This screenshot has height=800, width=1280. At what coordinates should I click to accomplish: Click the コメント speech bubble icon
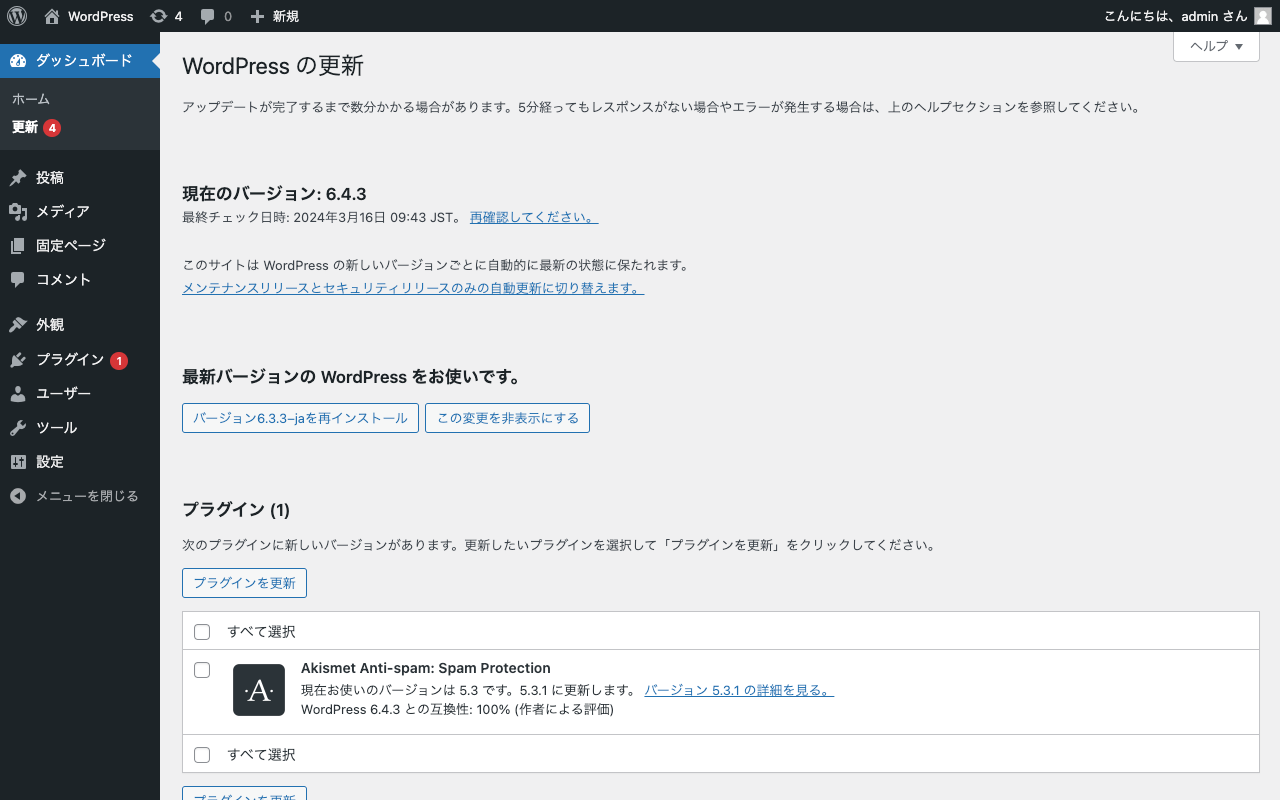coord(18,280)
